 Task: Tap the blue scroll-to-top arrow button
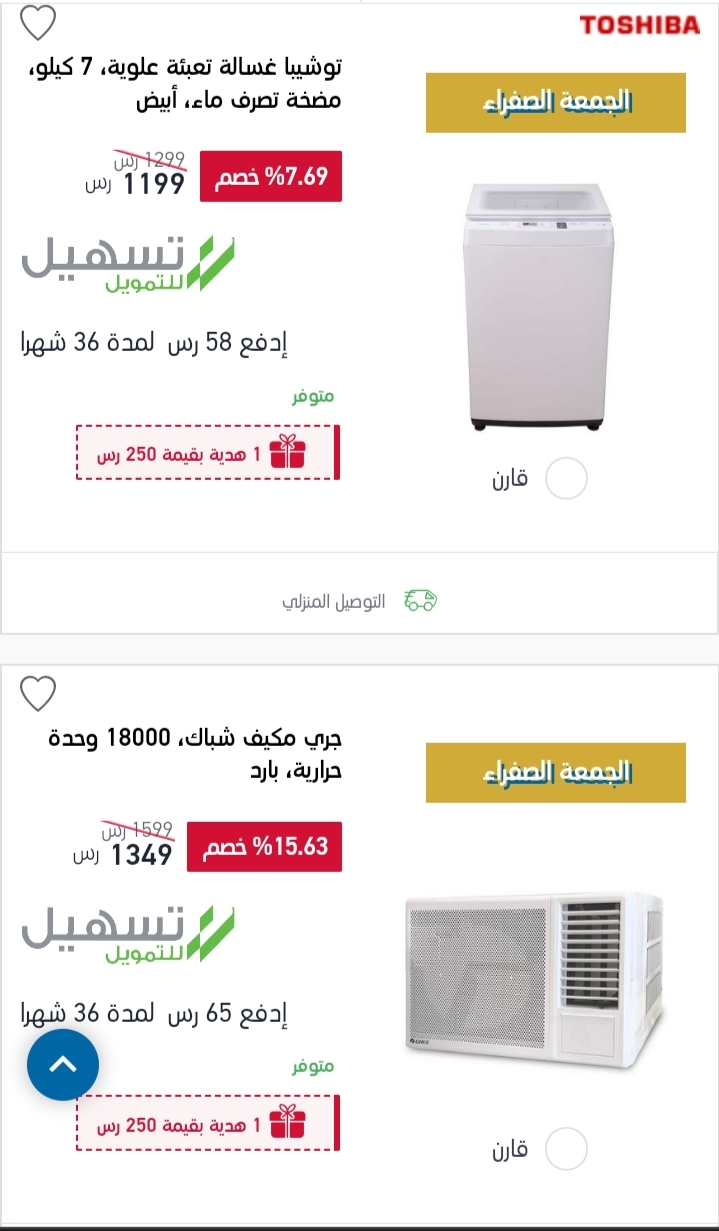click(63, 1064)
